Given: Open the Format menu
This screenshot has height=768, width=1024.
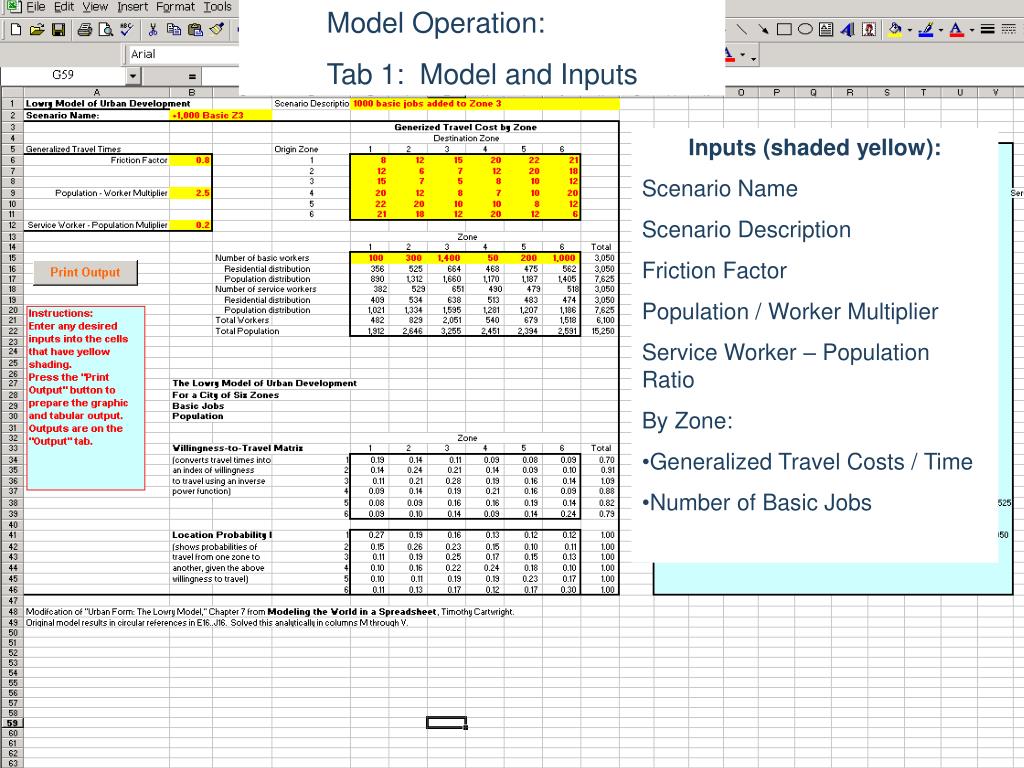Looking at the screenshot, I should [x=175, y=7].
